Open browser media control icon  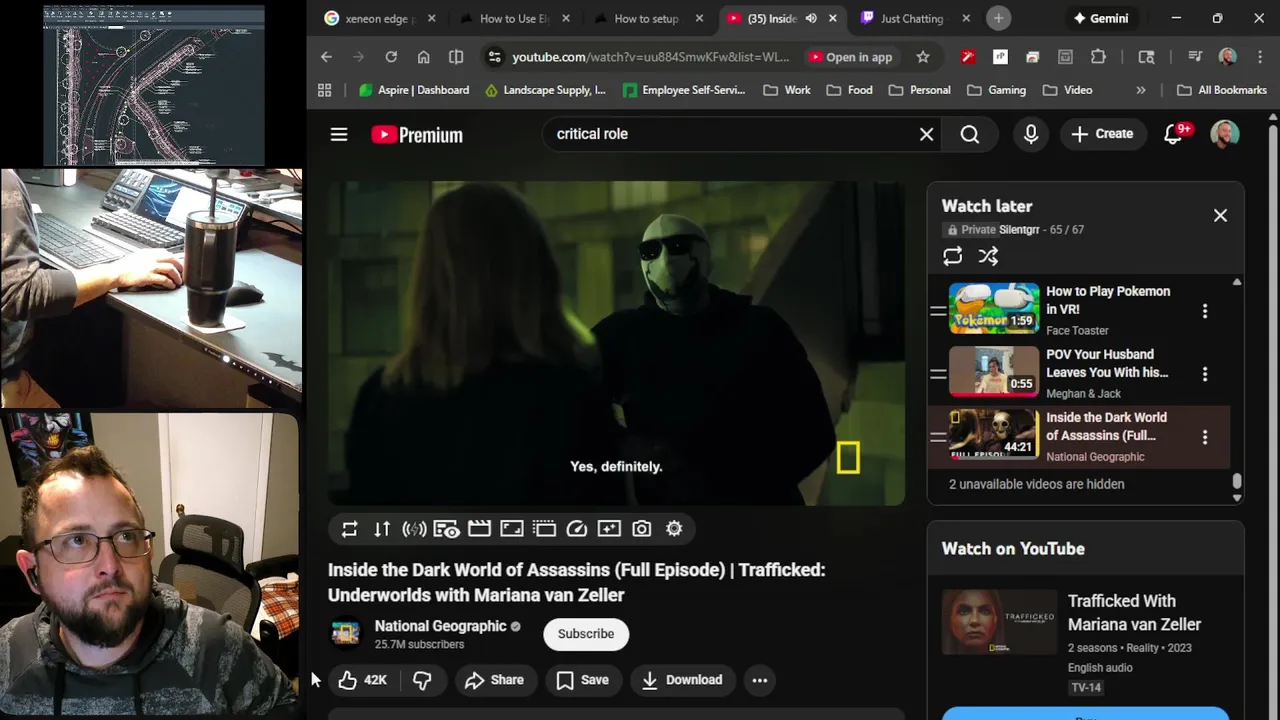(1195, 57)
